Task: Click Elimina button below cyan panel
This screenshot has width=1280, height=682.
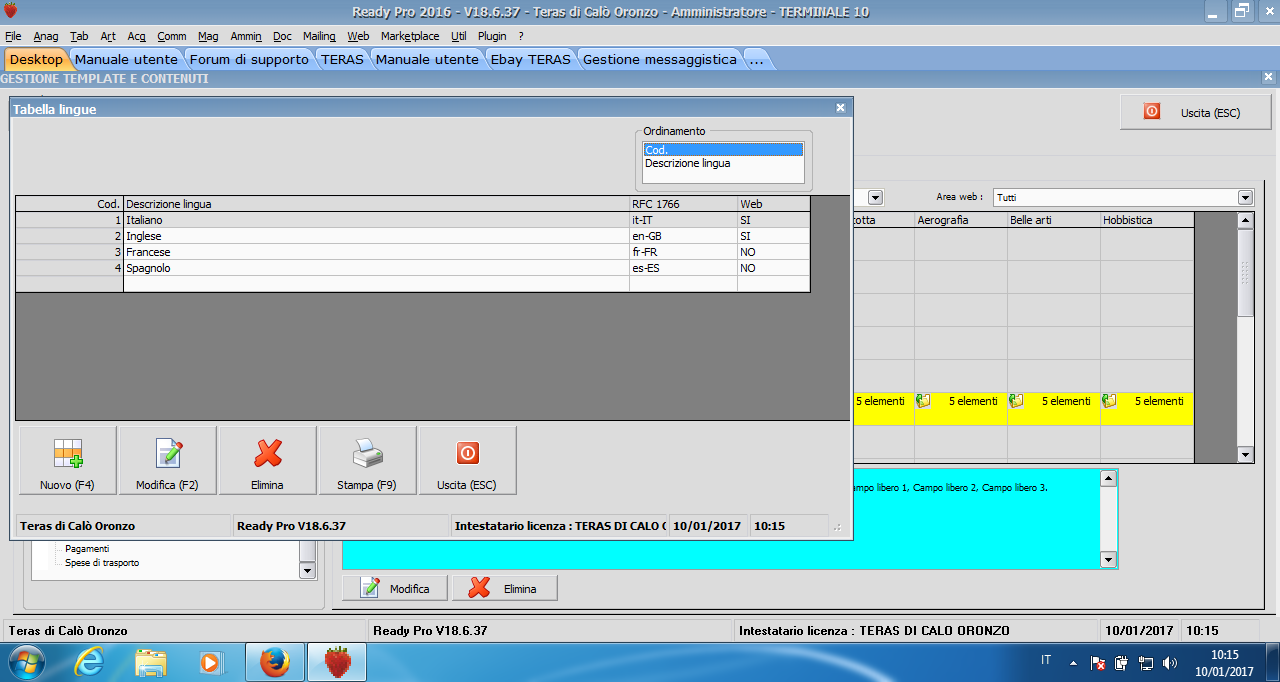Action: (x=505, y=588)
